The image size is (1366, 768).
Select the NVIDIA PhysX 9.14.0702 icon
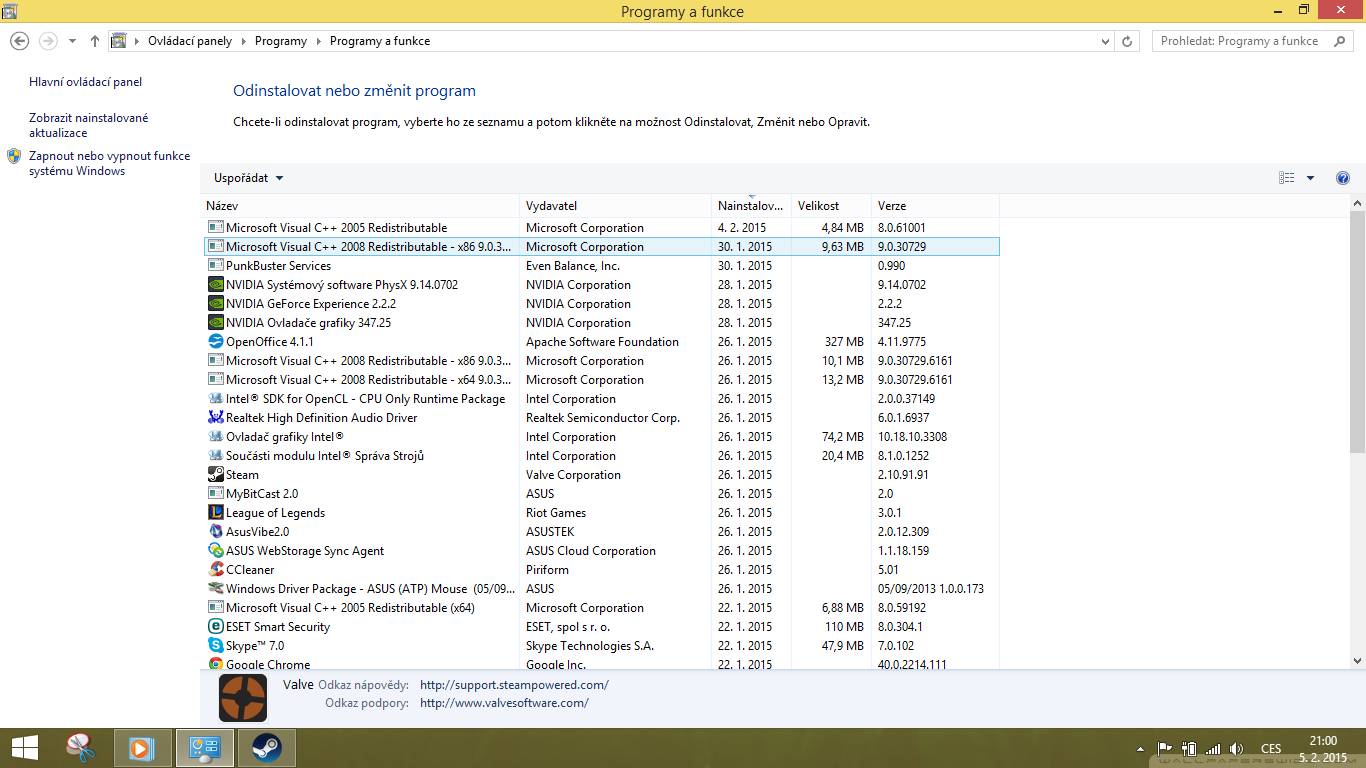[215, 284]
